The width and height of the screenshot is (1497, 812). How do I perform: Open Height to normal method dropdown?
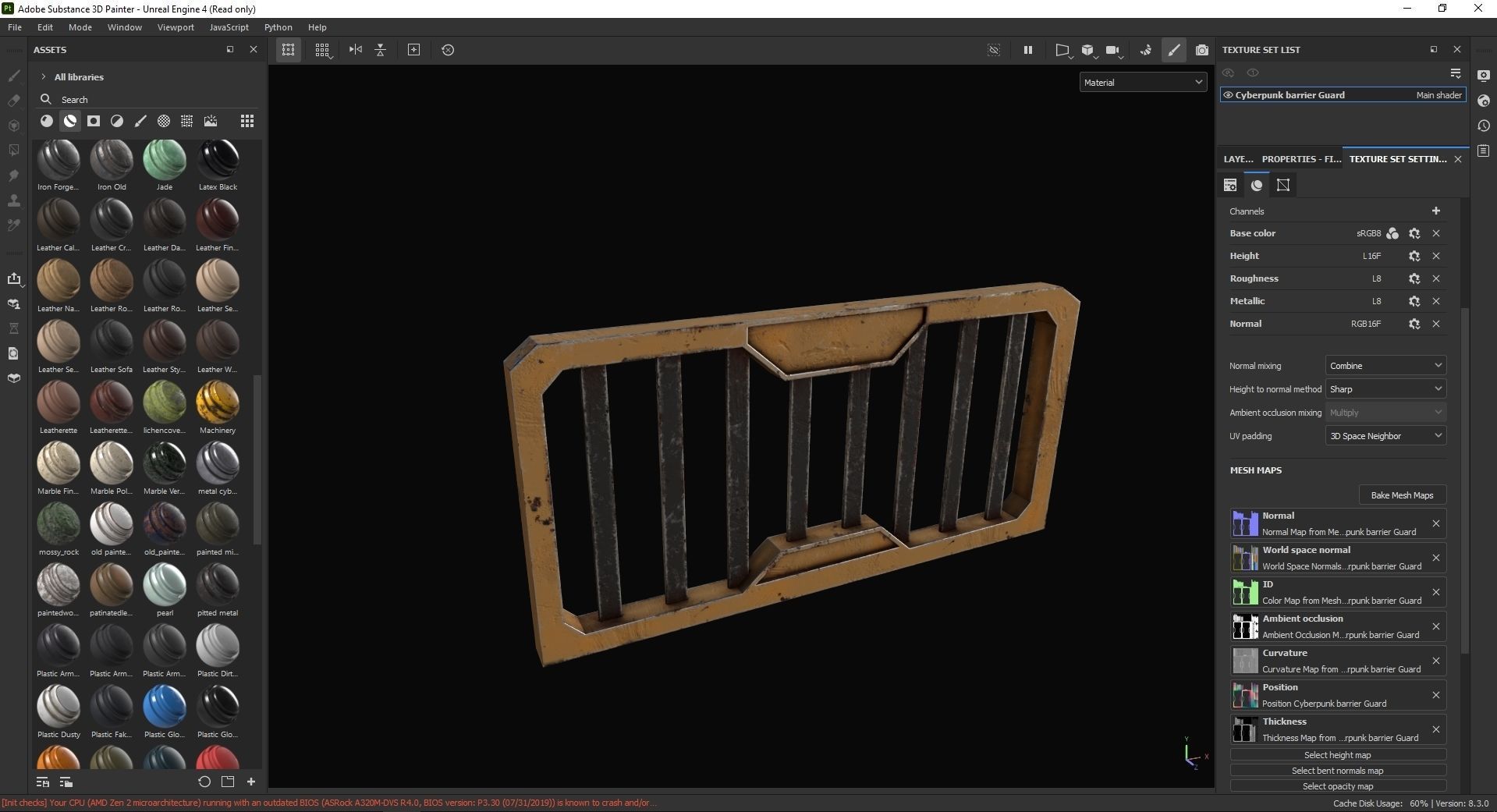tap(1385, 389)
